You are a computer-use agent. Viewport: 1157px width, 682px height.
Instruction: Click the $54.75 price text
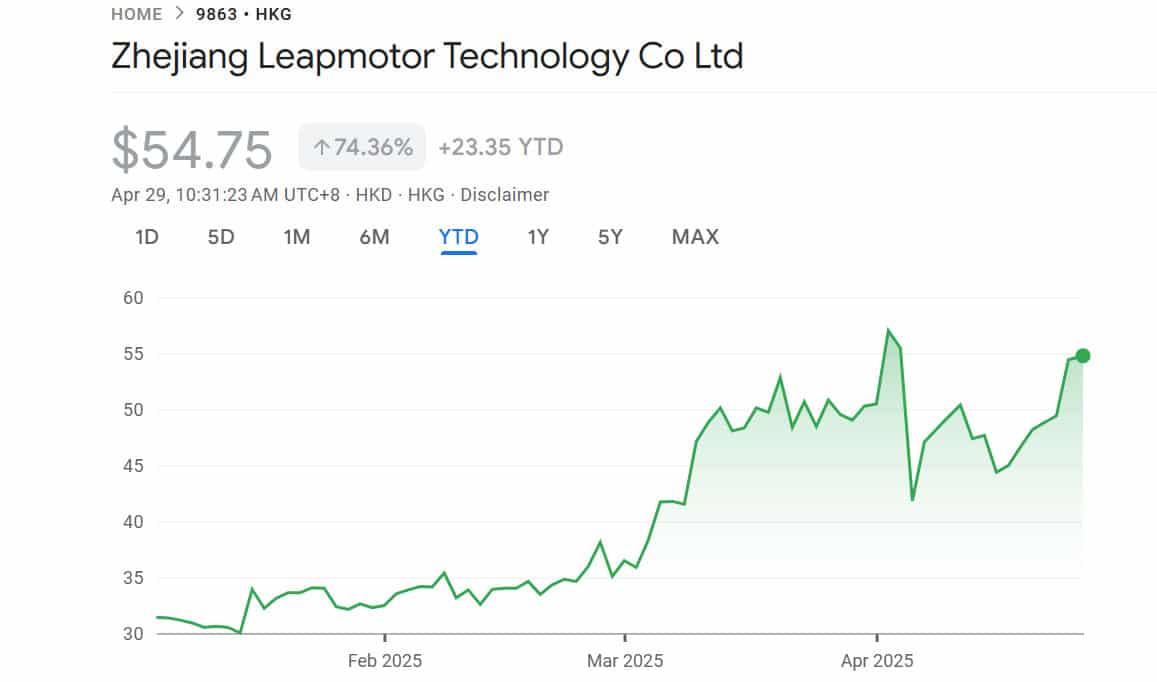coord(190,146)
